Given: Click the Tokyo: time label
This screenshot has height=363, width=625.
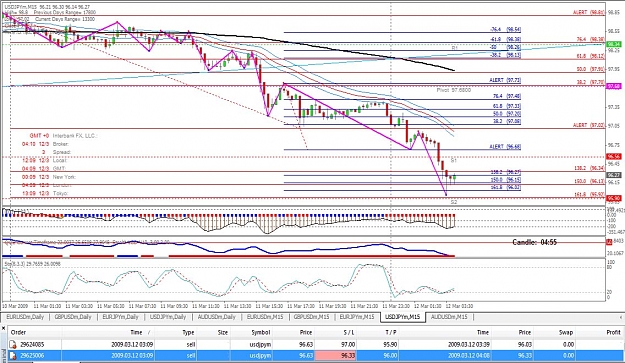Looking at the screenshot, I should point(61,193).
